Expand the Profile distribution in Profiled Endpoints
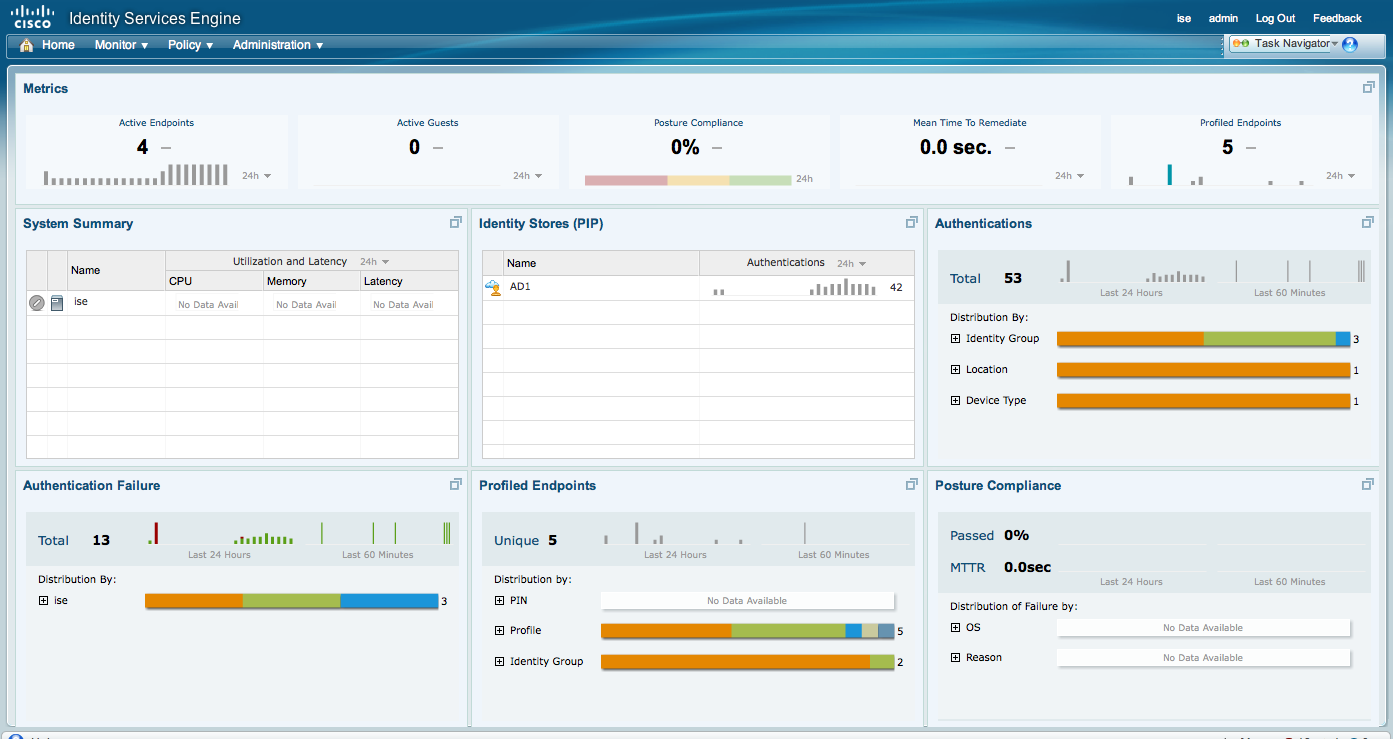The width and height of the screenshot is (1393, 739). 499,631
